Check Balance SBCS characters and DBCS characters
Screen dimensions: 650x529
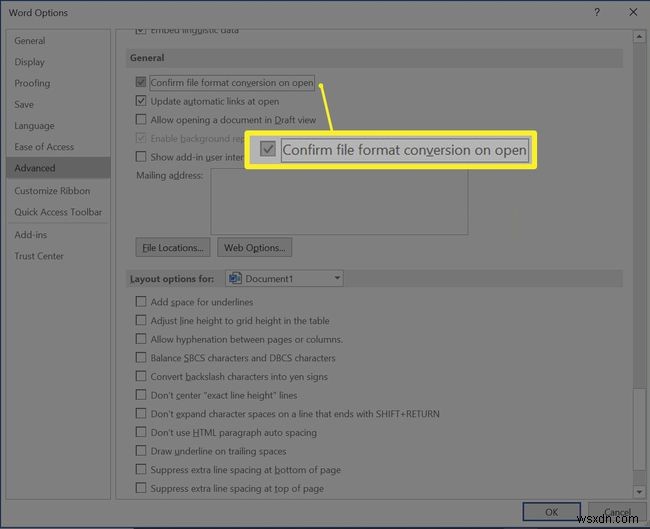tap(141, 357)
